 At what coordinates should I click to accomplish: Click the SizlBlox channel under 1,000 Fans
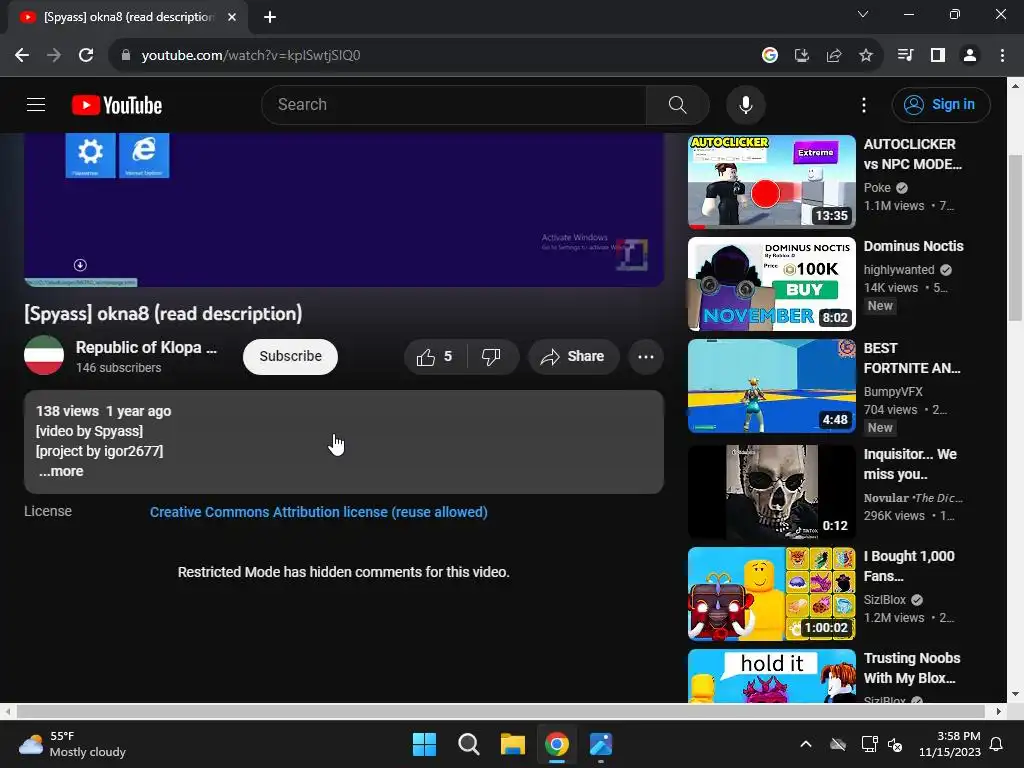coord(884,600)
